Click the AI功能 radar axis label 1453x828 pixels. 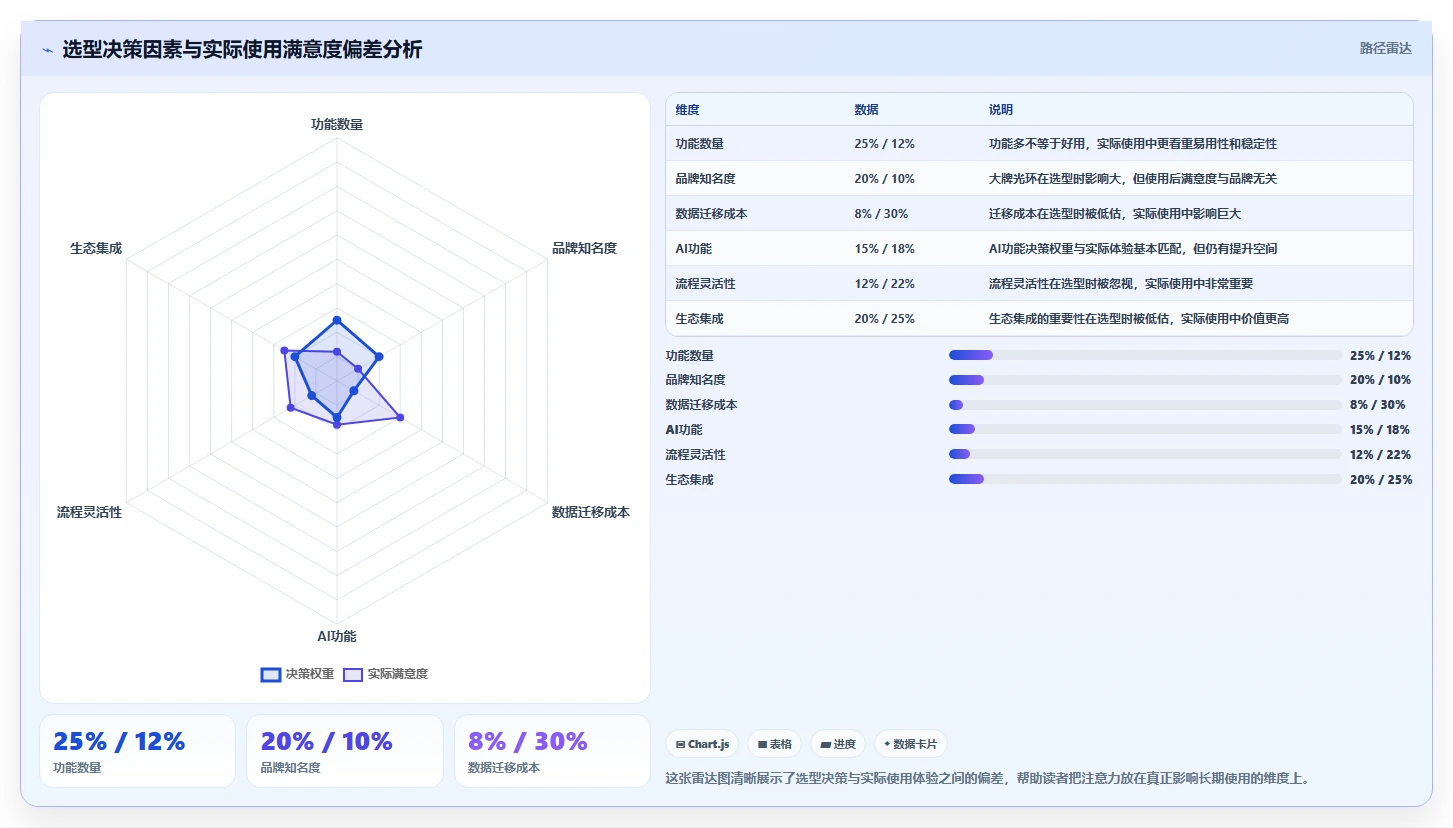337,636
